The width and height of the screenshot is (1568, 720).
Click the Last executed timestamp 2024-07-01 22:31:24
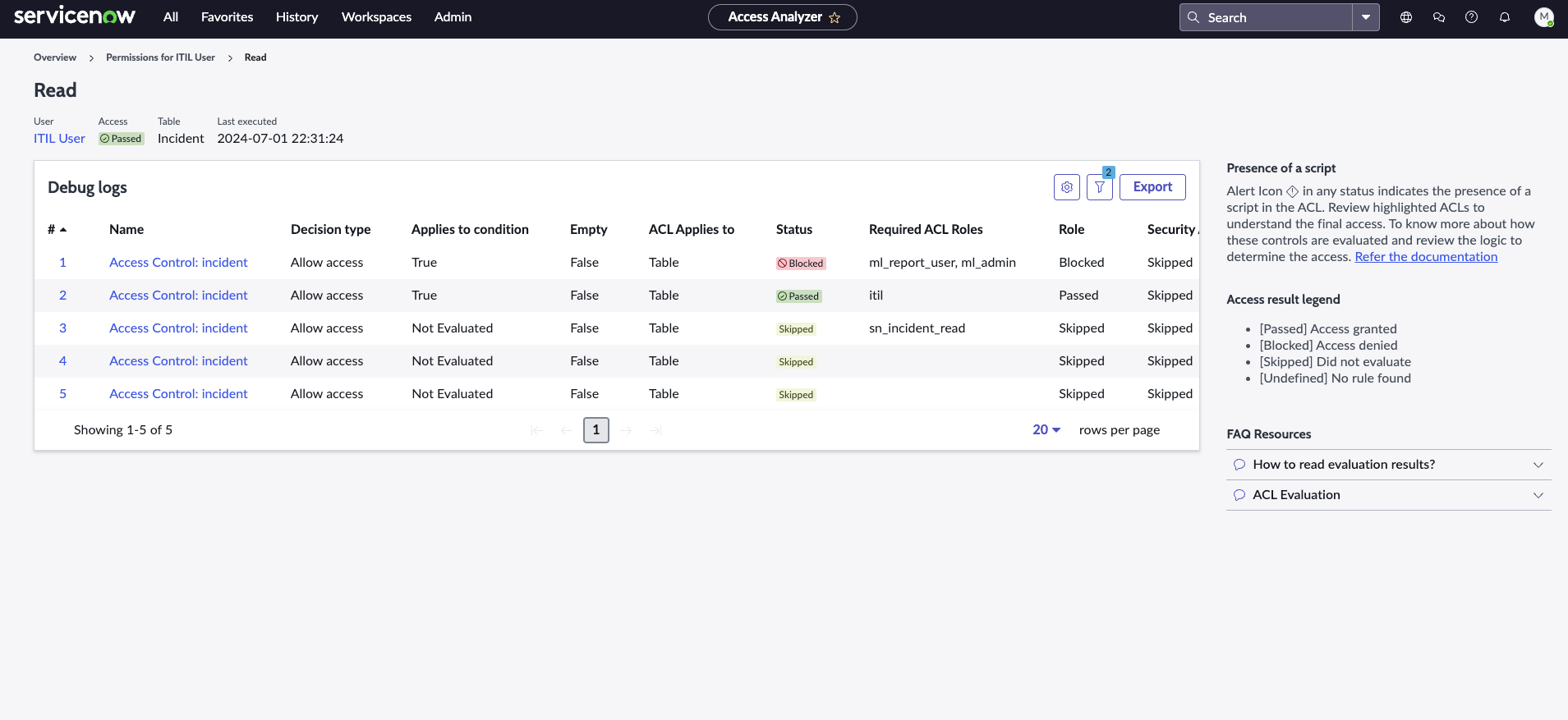pyautogui.click(x=280, y=139)
